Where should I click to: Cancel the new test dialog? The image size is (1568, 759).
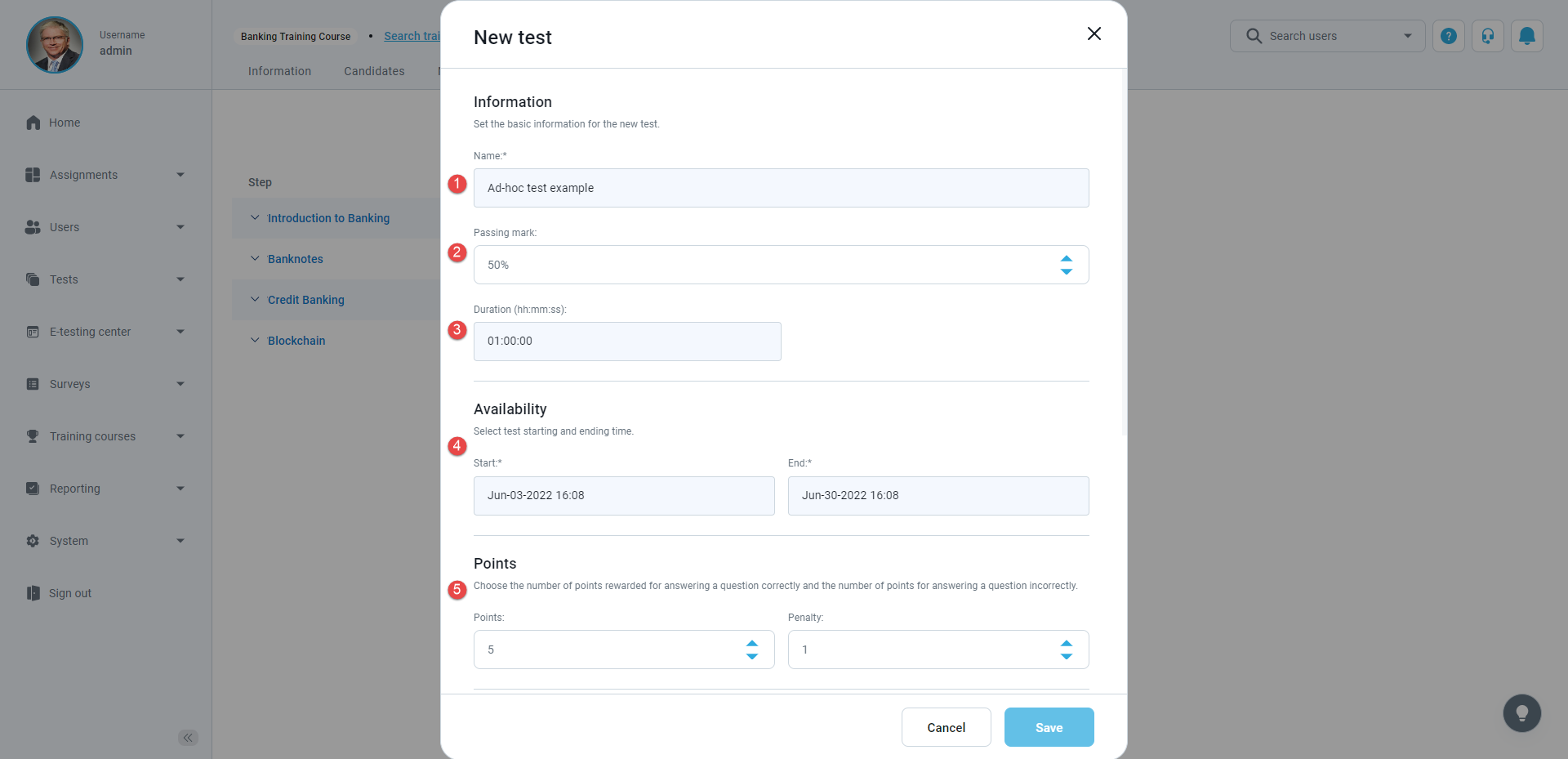pyautogui.click(x=946, y=727)
